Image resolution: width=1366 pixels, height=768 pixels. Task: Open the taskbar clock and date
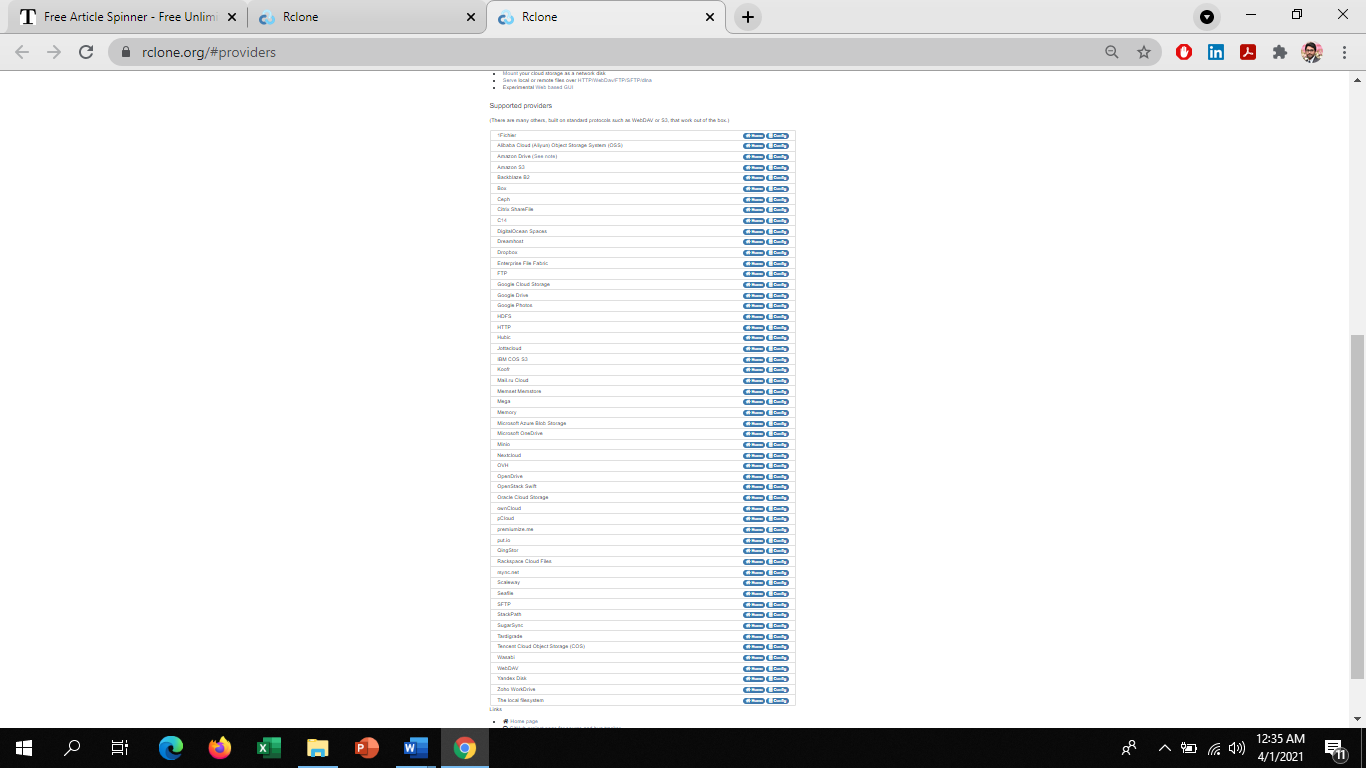(x=1282, y=748)
